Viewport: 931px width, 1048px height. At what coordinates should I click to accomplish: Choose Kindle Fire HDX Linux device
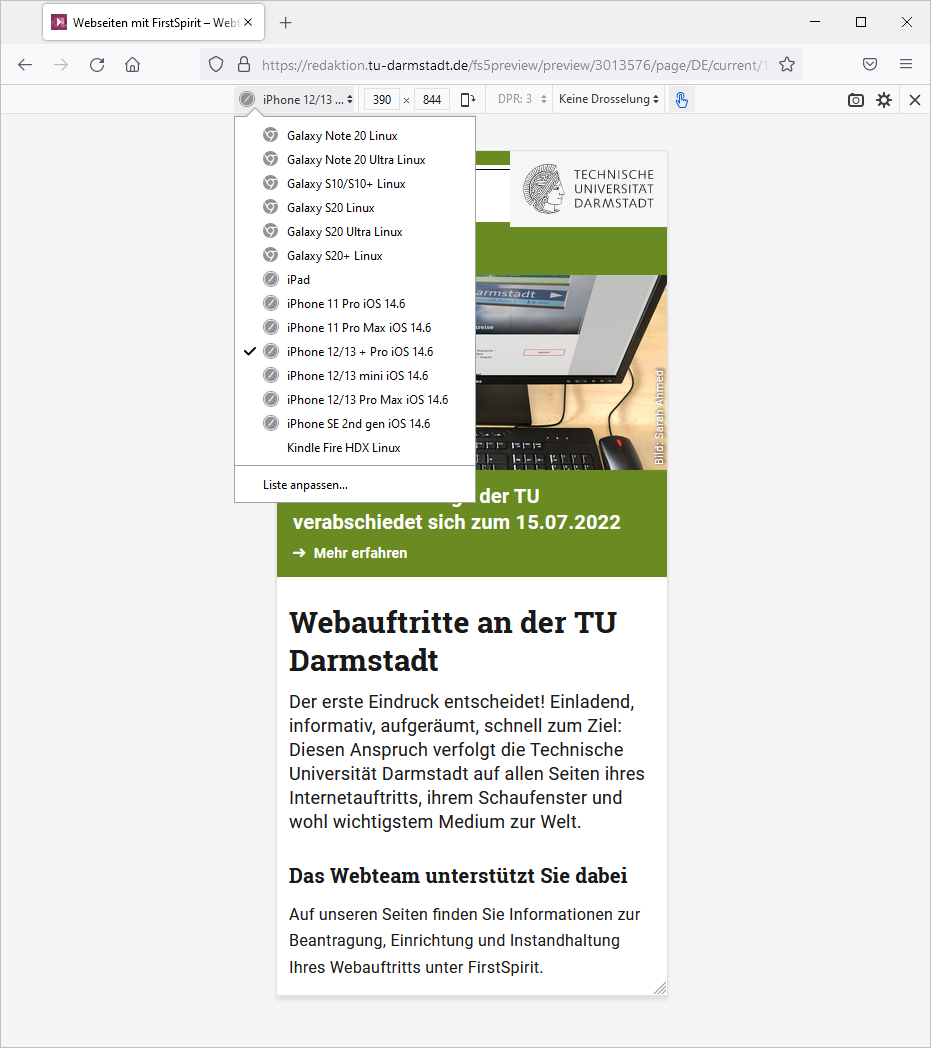355,448
